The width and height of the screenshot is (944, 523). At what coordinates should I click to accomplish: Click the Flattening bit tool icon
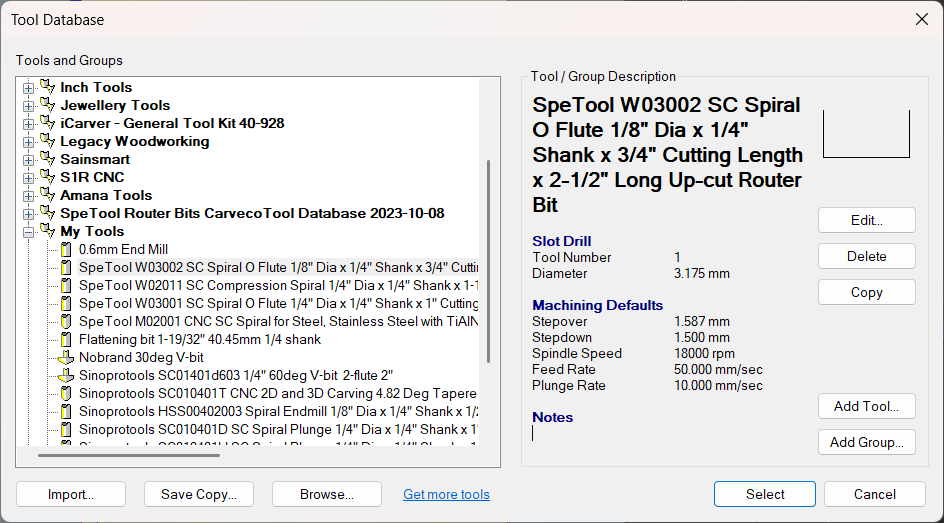point(67,340)
